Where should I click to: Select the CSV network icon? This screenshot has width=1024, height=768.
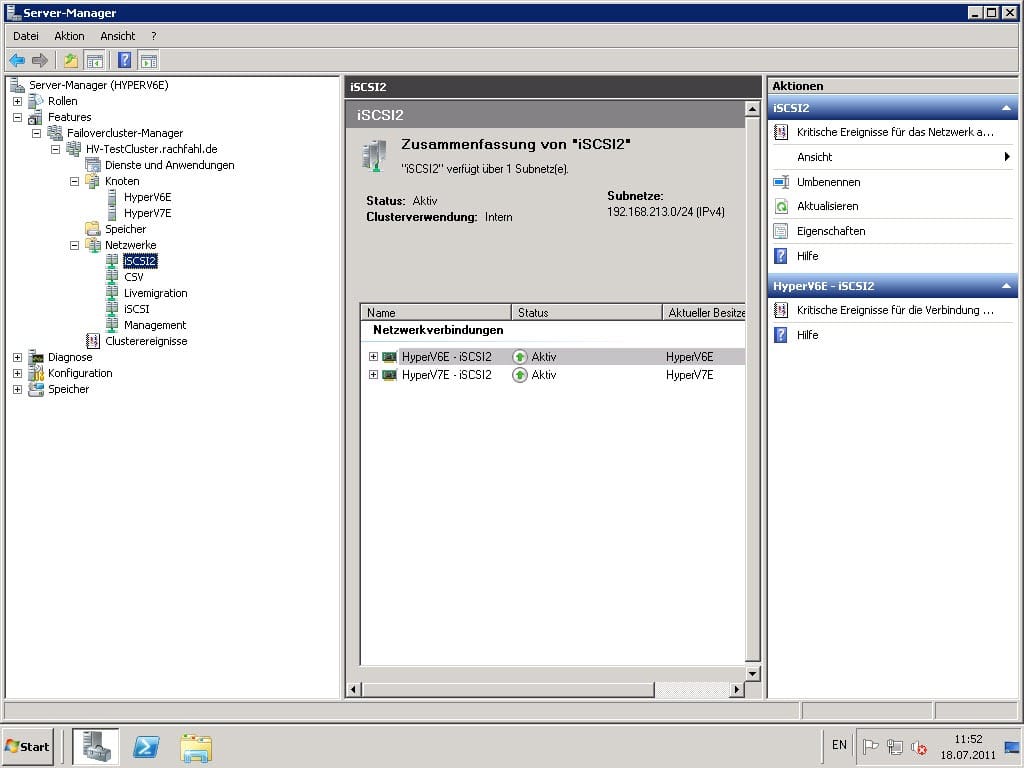[112, 277]
